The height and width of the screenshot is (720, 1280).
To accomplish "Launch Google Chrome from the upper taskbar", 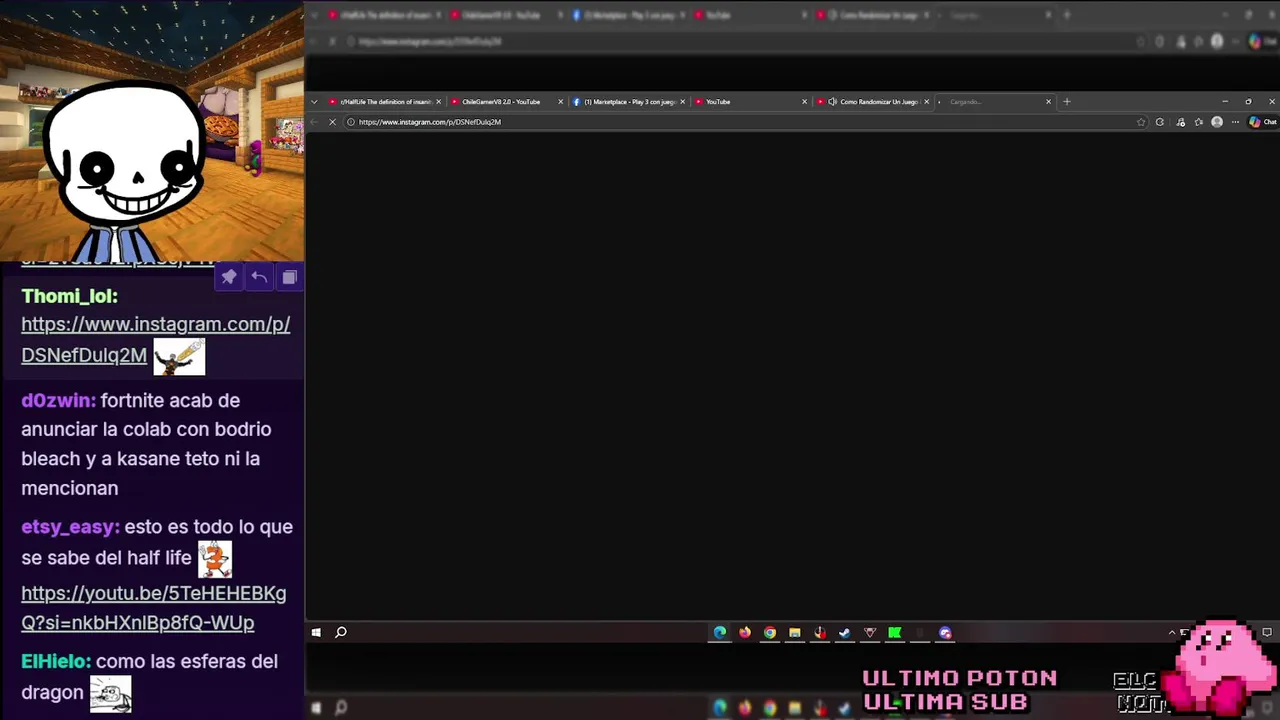I will pos(770,632).
